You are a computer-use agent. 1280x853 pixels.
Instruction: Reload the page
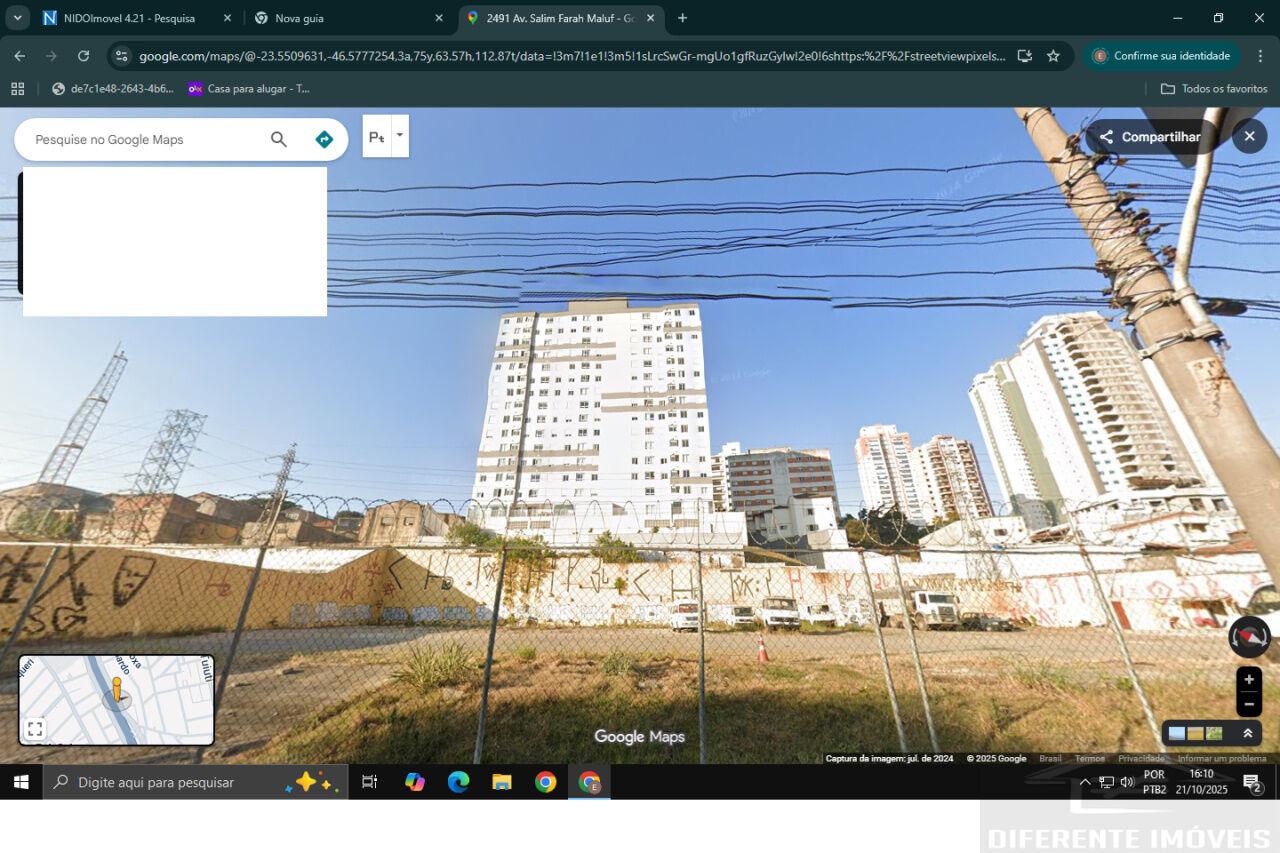(84, 56)
